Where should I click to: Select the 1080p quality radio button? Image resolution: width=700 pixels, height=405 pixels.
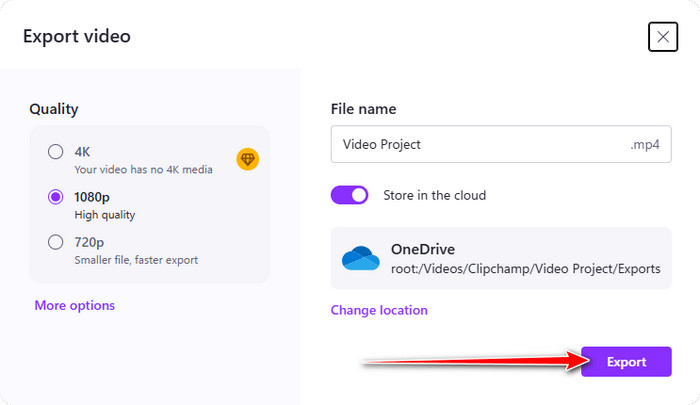55,197
